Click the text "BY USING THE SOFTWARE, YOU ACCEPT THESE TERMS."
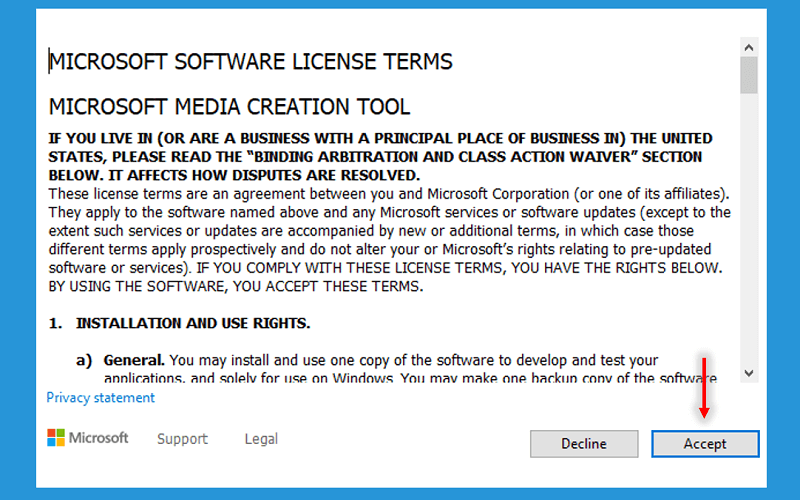The width and height of the screenshot is (800, 500). point(236,286)
